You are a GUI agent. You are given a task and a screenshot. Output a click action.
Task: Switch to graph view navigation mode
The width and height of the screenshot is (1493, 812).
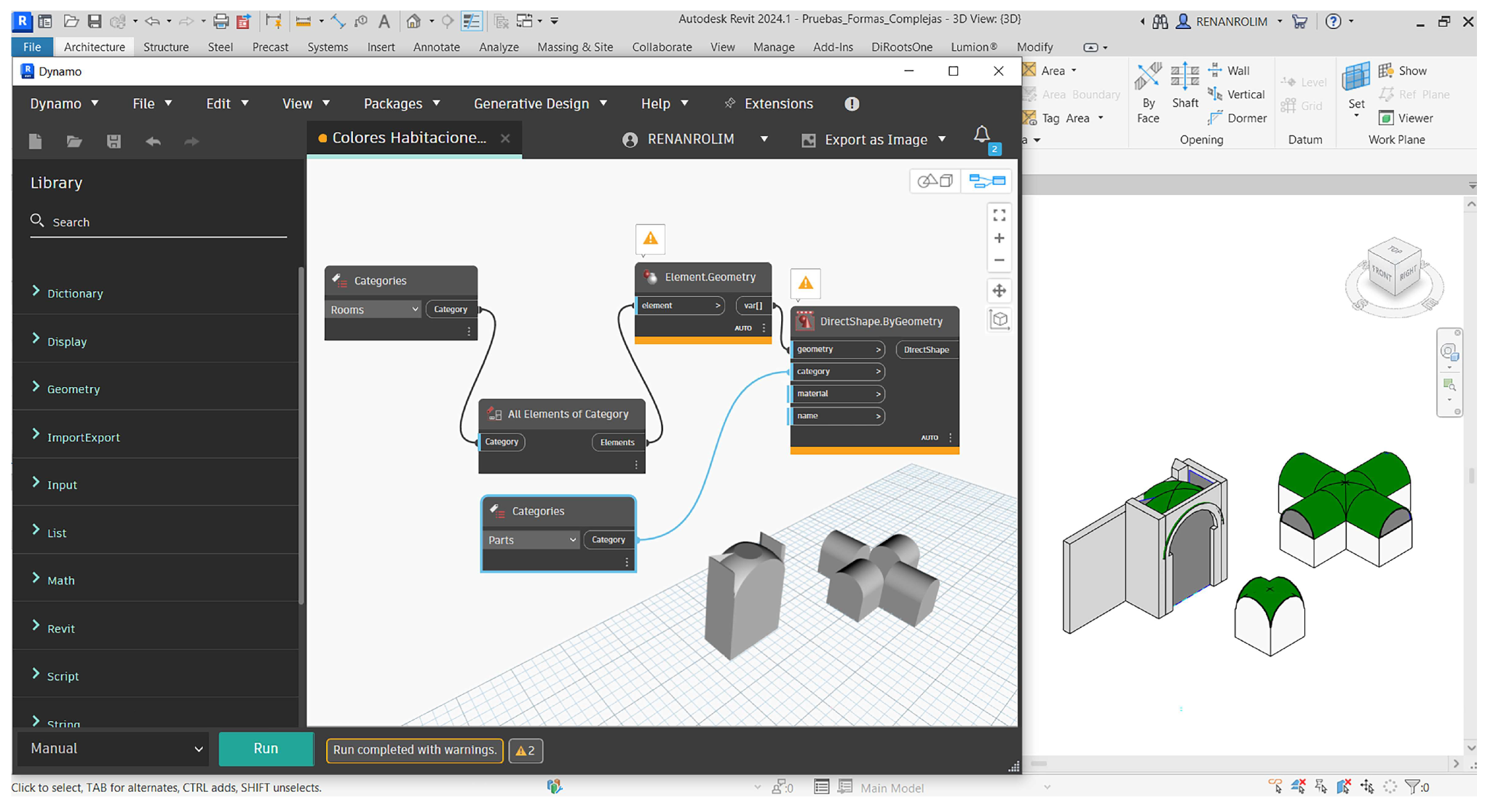click(986, 180)
